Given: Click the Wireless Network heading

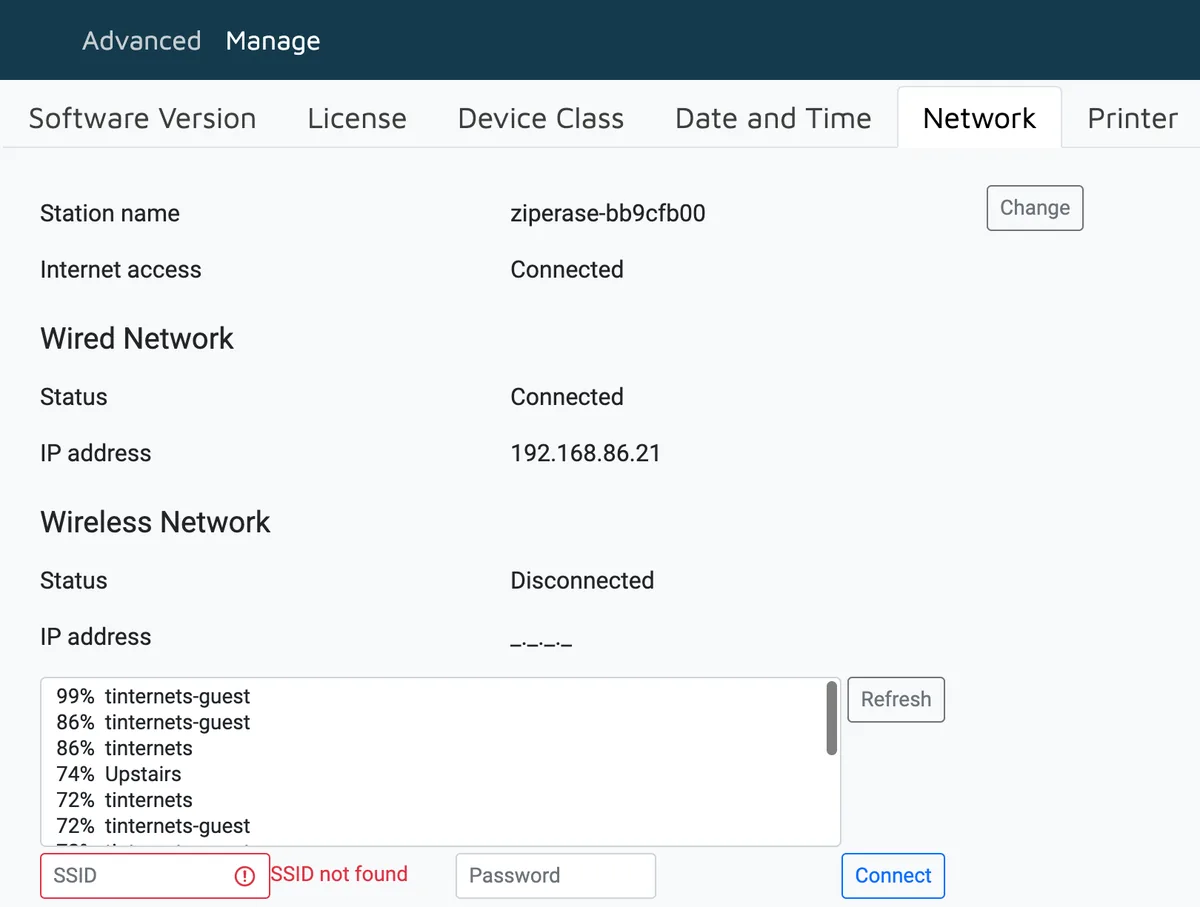Looking at the screenshot, I should click(x=155, y=522).
